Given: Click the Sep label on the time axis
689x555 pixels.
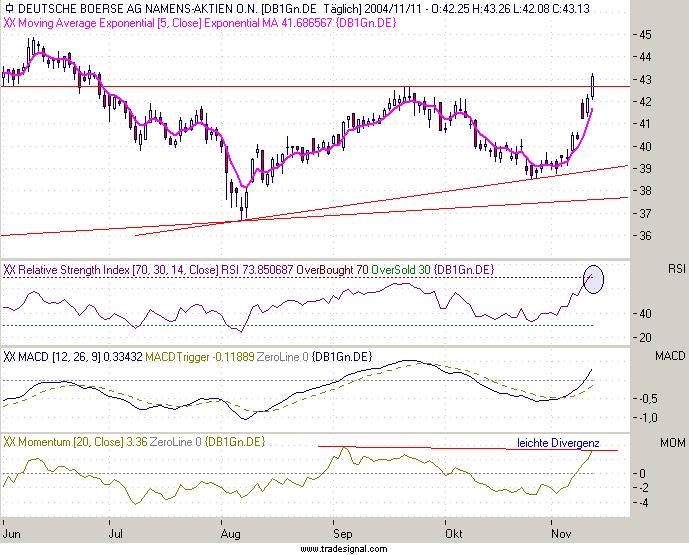Looking at the screenshot, I should click(343, 534).
